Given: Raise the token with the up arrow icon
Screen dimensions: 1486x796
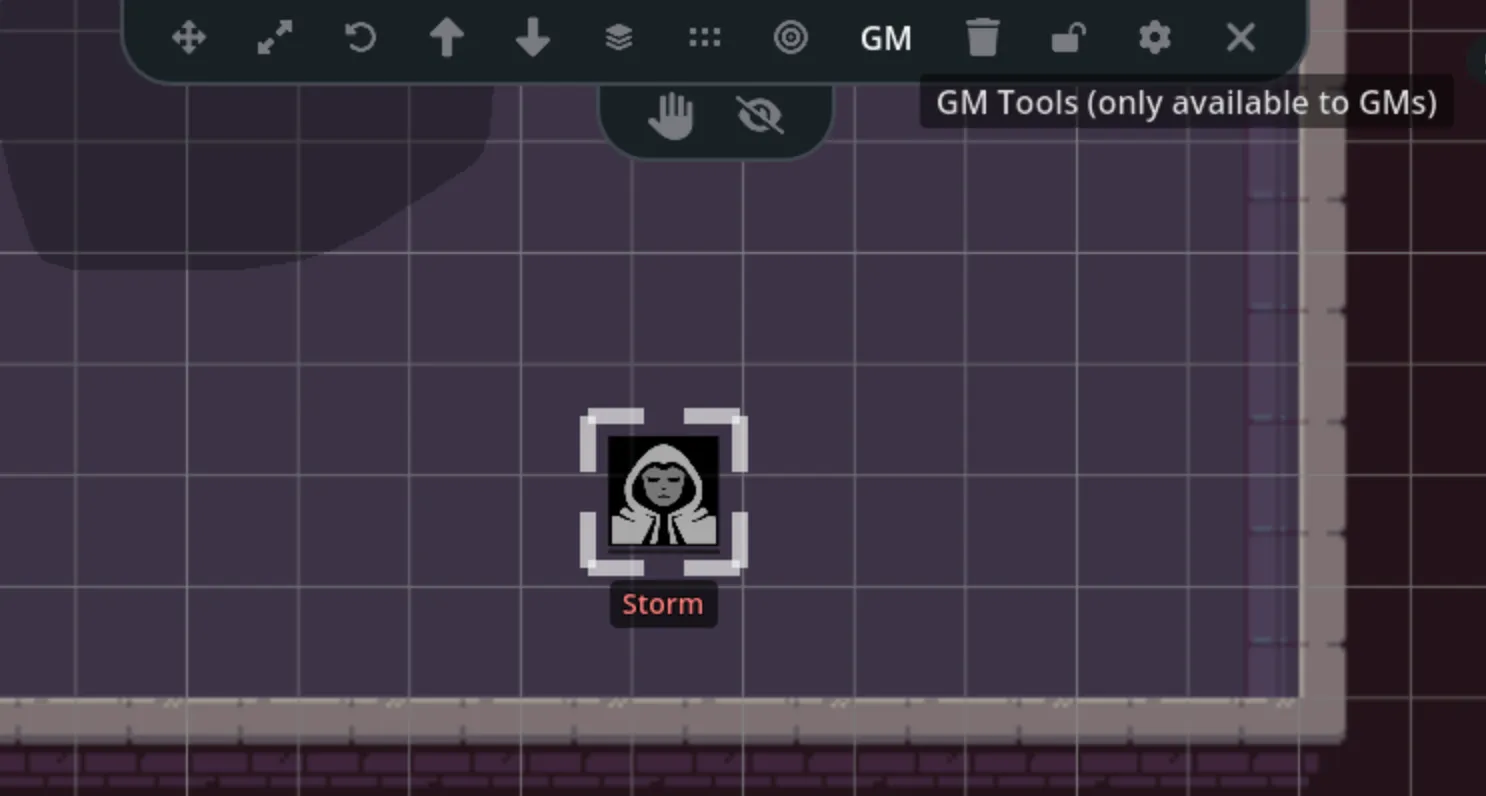Looking at the screenshot, I should 447,38.
